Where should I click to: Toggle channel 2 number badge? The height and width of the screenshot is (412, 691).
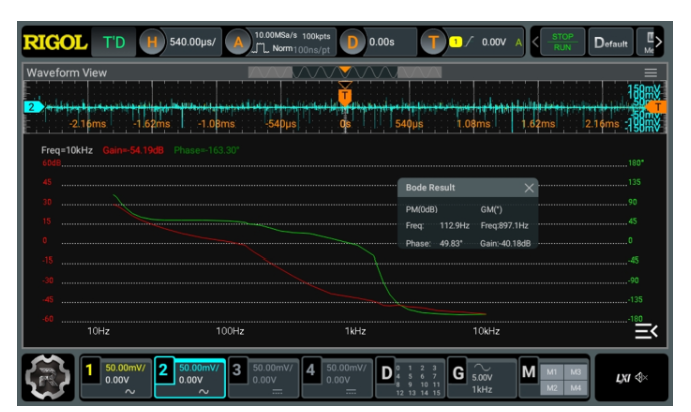coord(163,370)
